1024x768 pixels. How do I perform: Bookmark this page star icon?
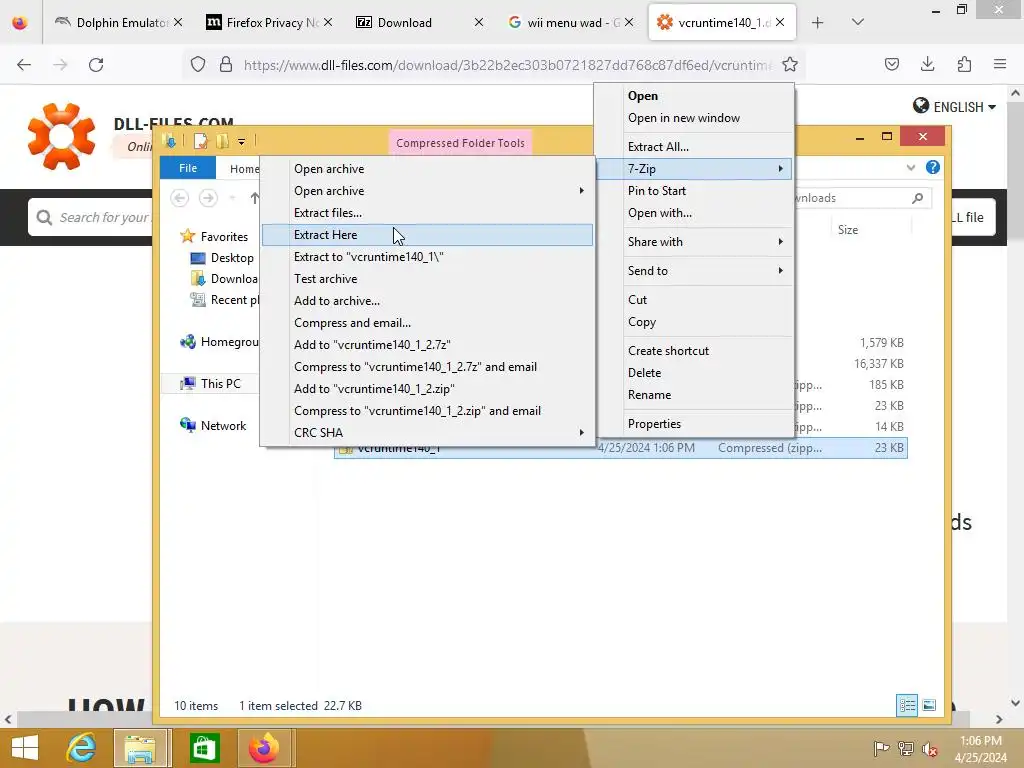pos(790,65)
